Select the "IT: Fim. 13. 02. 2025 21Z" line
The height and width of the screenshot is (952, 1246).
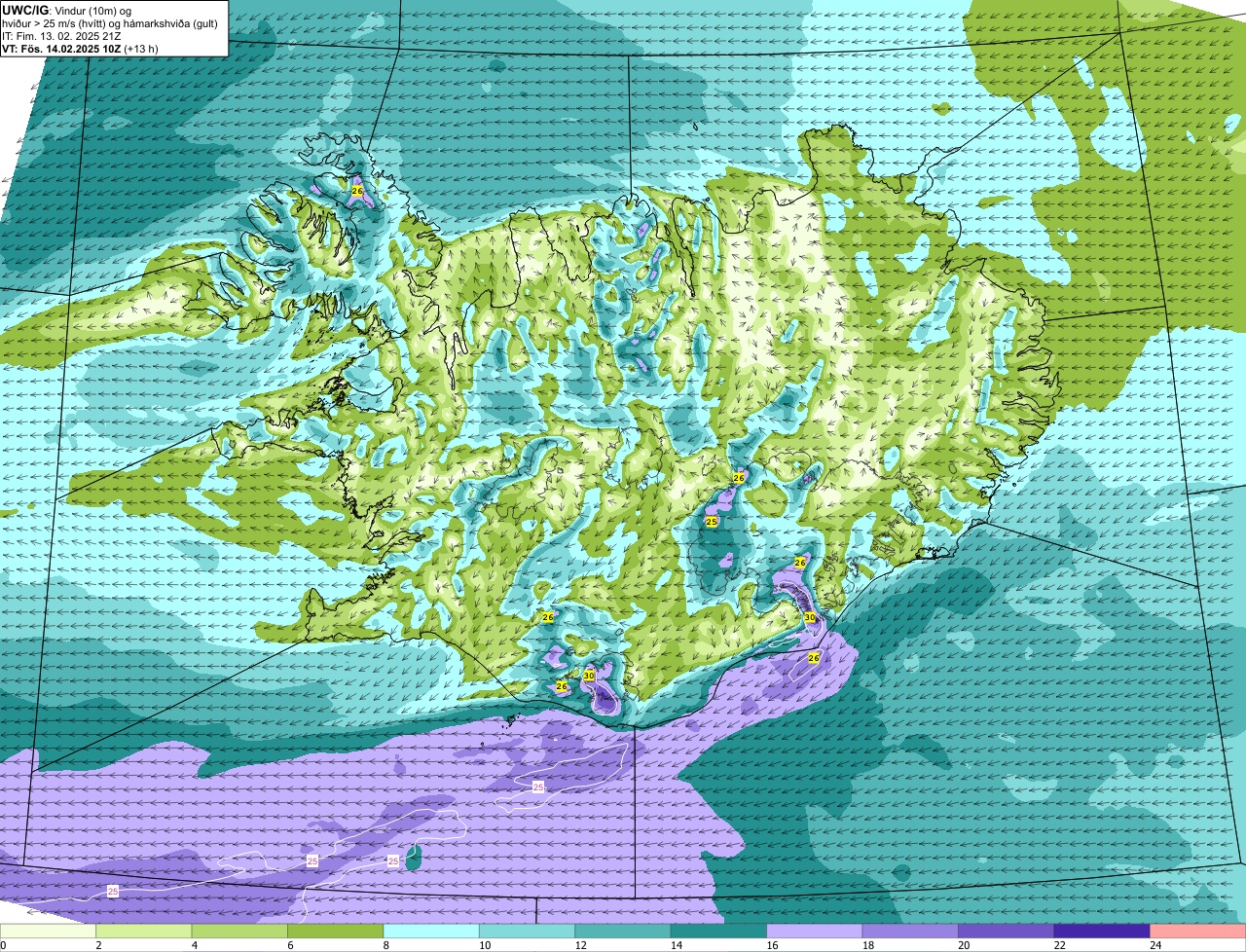(x=62, y=36)
